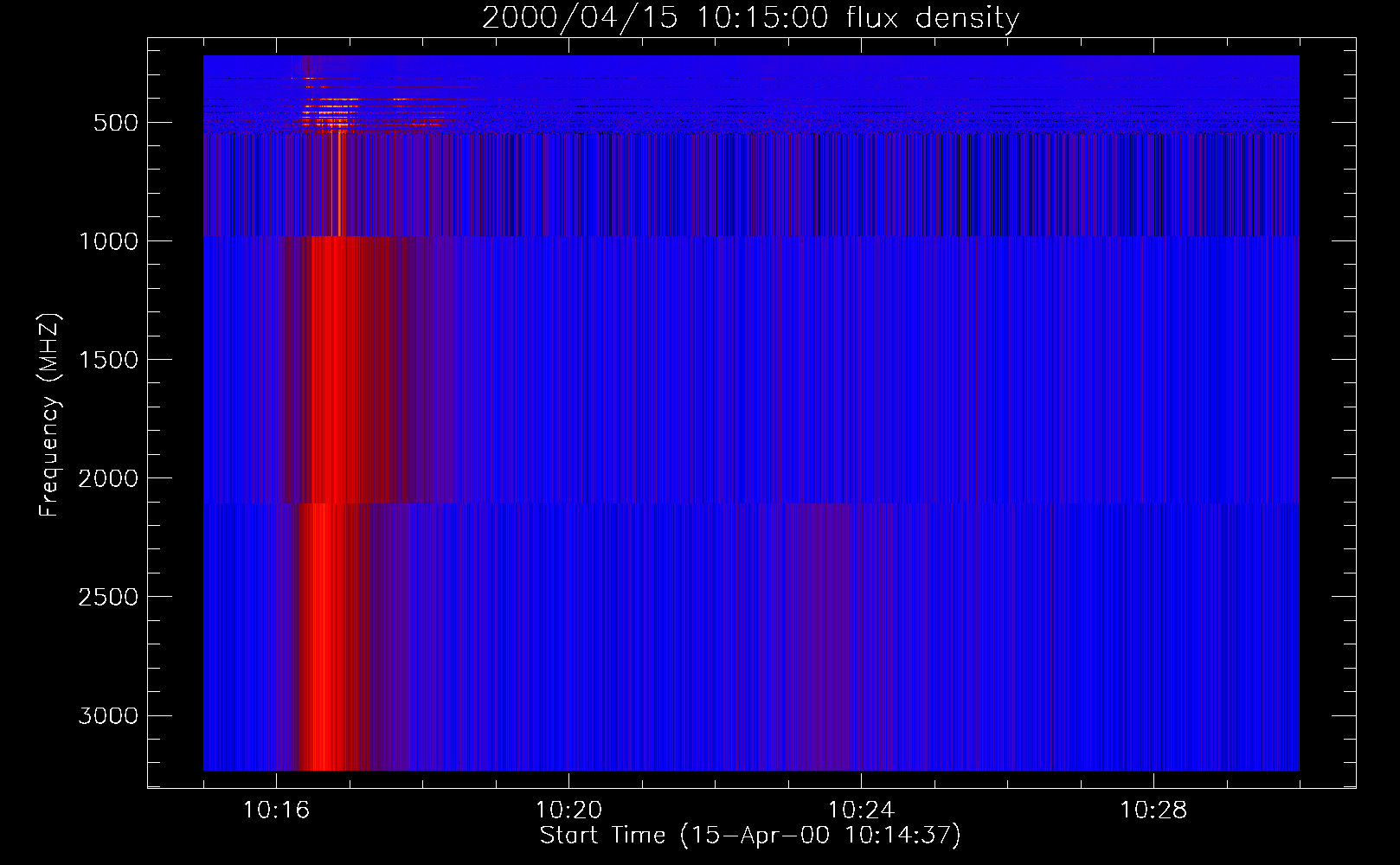Click the 10:20 time tick label

(568, 811)
